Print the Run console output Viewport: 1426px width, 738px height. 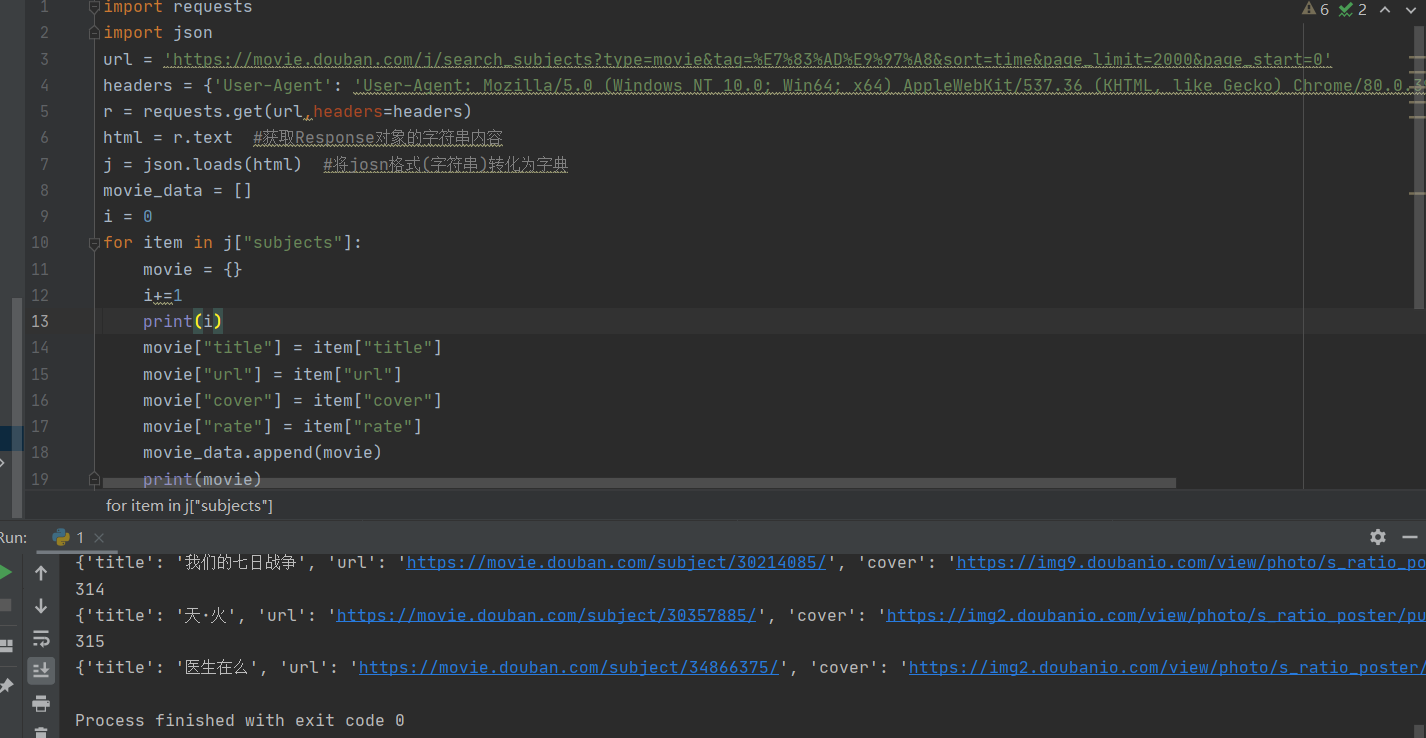click(x=41, y=702)
